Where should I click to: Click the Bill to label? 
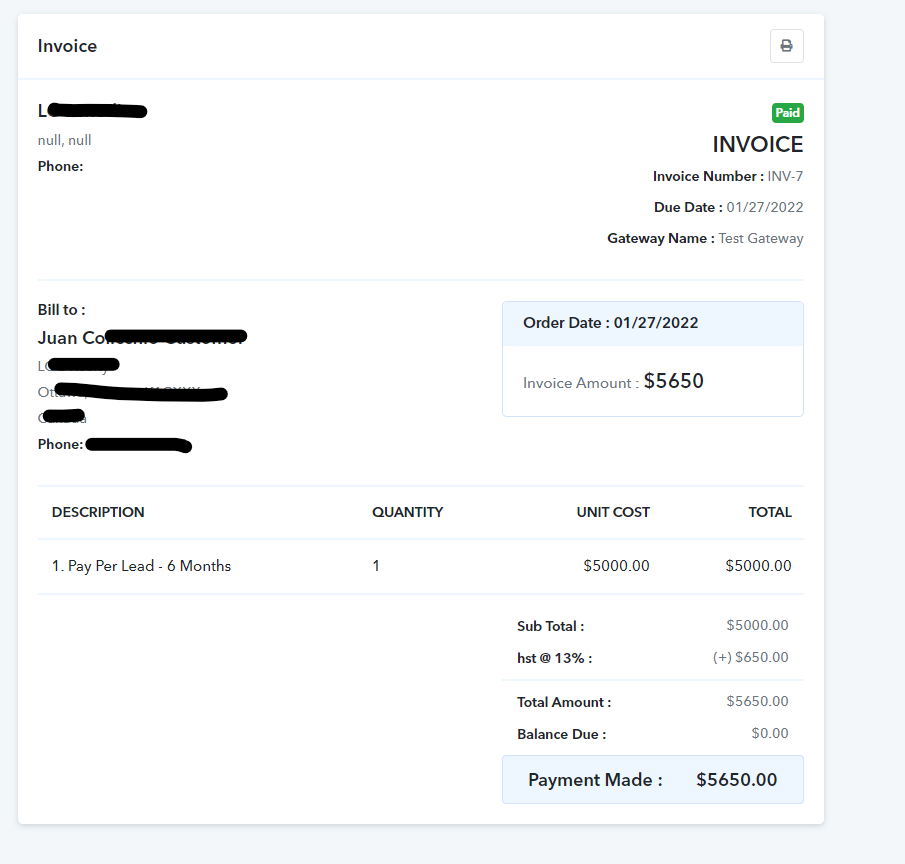(62, 310)
